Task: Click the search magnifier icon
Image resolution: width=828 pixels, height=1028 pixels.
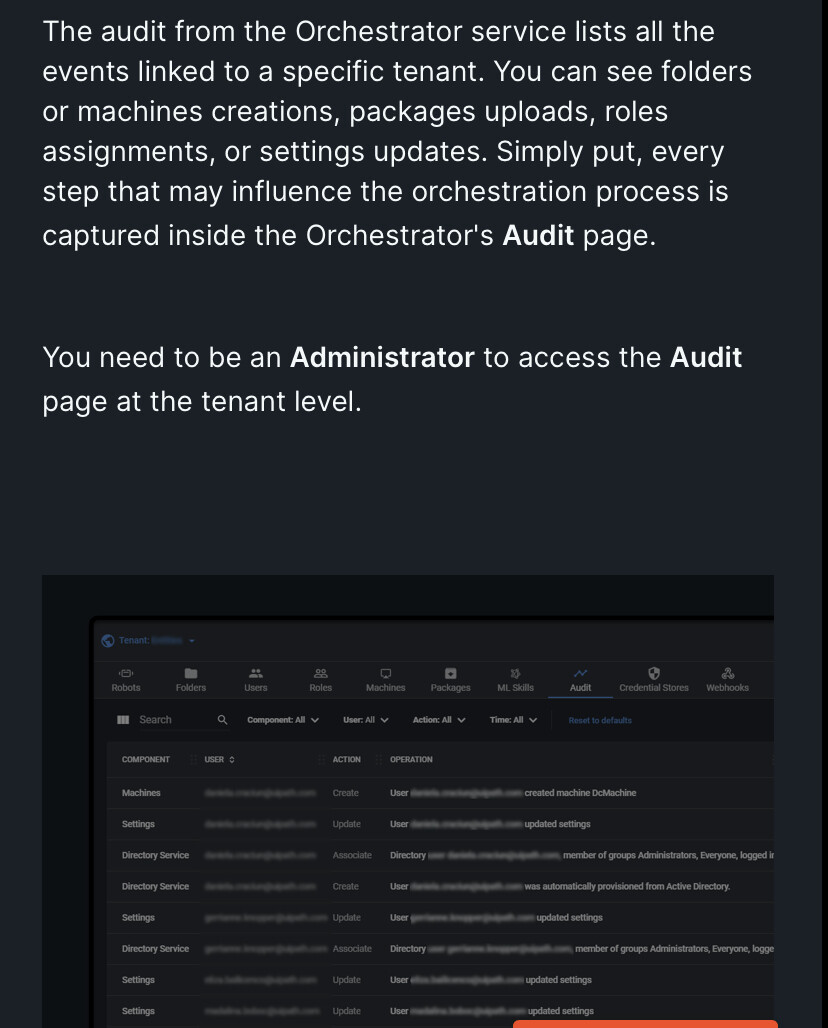Action: pyautogui.click(x=222, y=720)
